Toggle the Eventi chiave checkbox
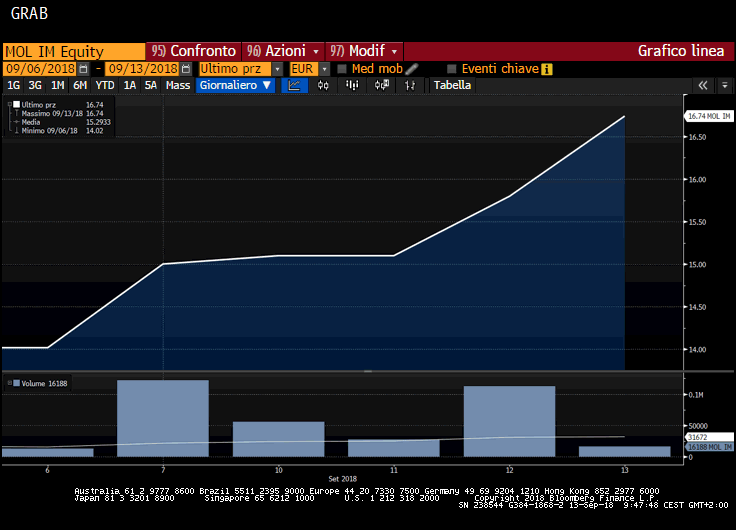This screenshot has height=530, width=736. point(452,69)
